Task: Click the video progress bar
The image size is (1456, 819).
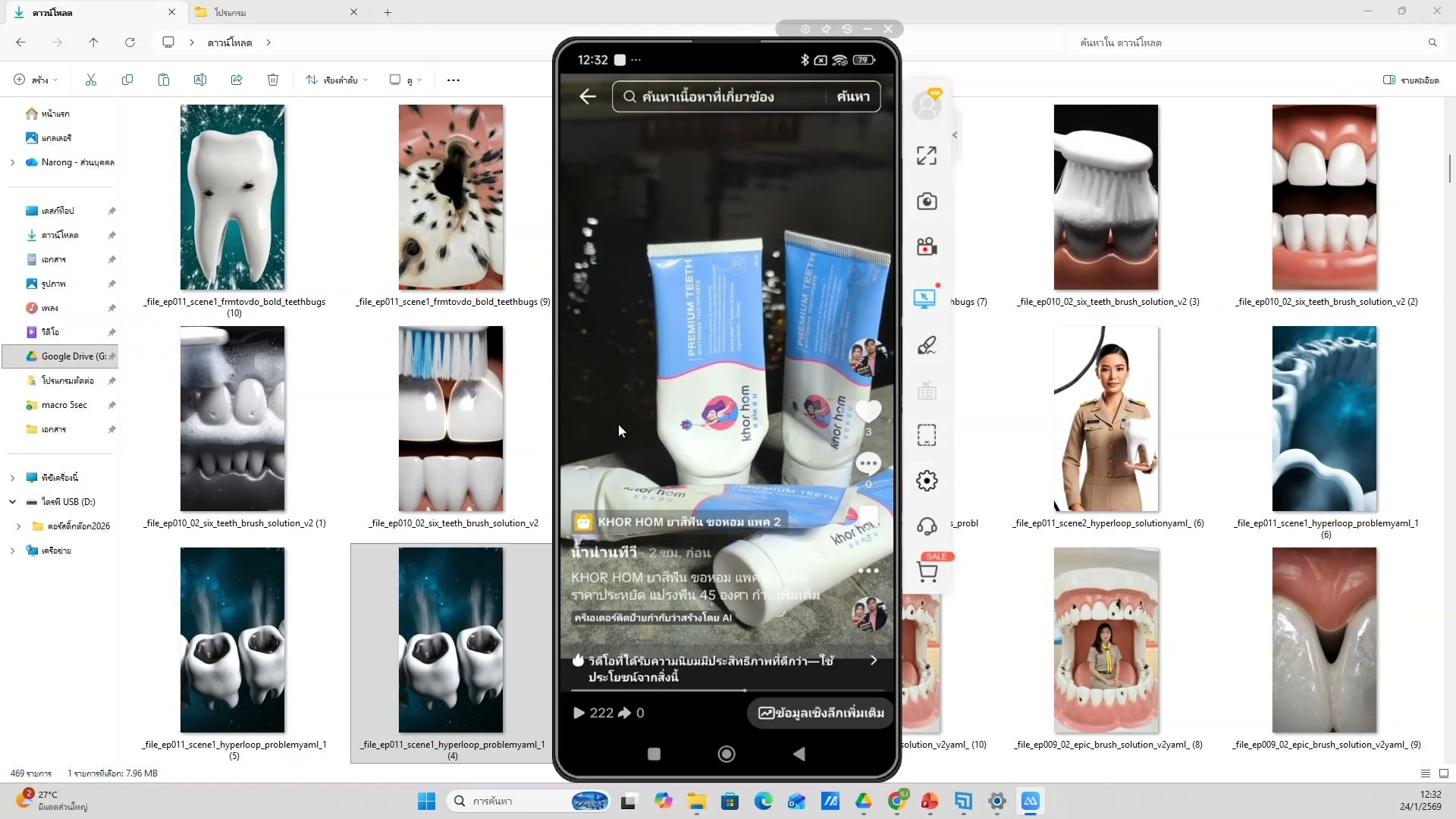Action: click(726, 690)
